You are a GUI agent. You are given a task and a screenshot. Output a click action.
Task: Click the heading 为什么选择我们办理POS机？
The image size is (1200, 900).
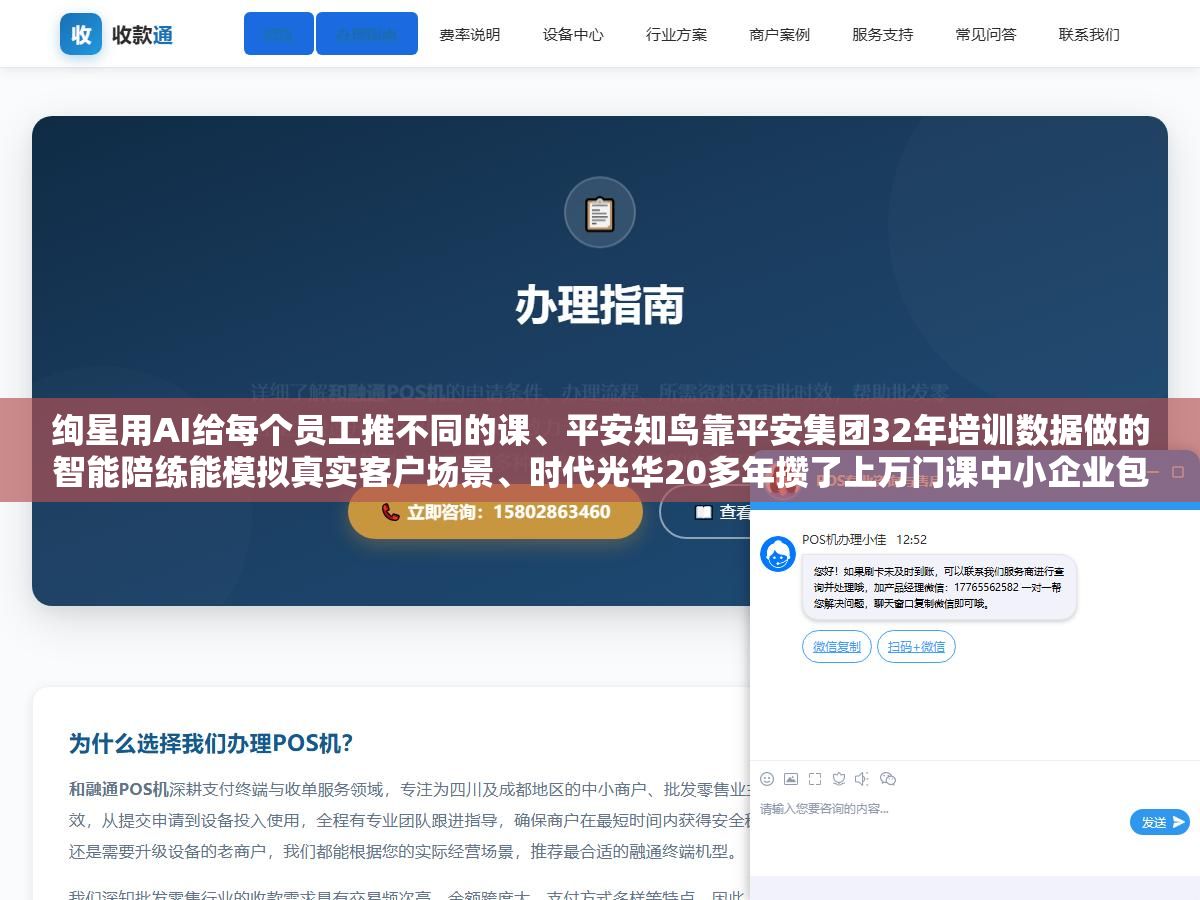click(211, 744)
